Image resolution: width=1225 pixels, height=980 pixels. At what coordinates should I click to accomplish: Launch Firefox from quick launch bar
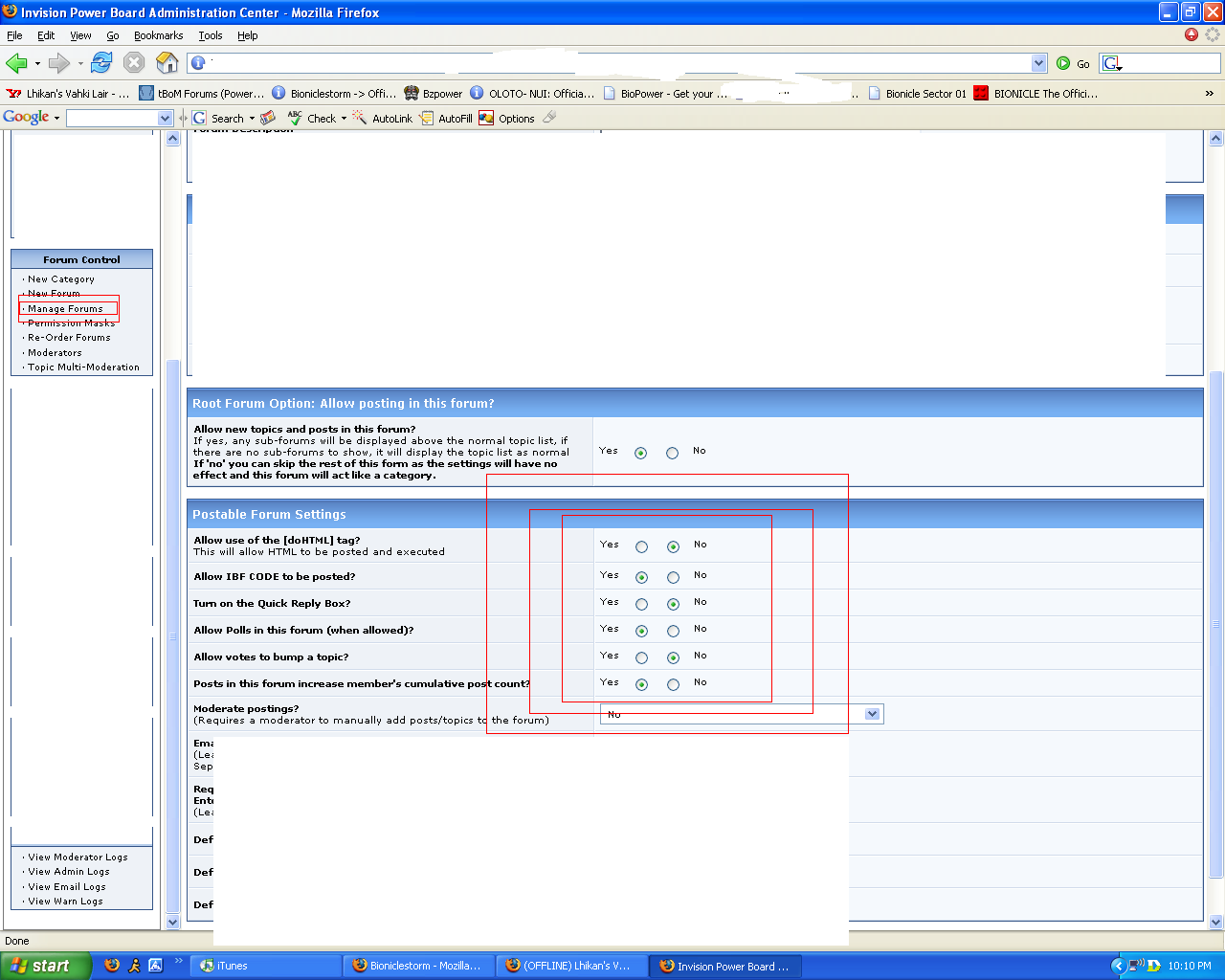pyautogui.click(x=112, y=966)
